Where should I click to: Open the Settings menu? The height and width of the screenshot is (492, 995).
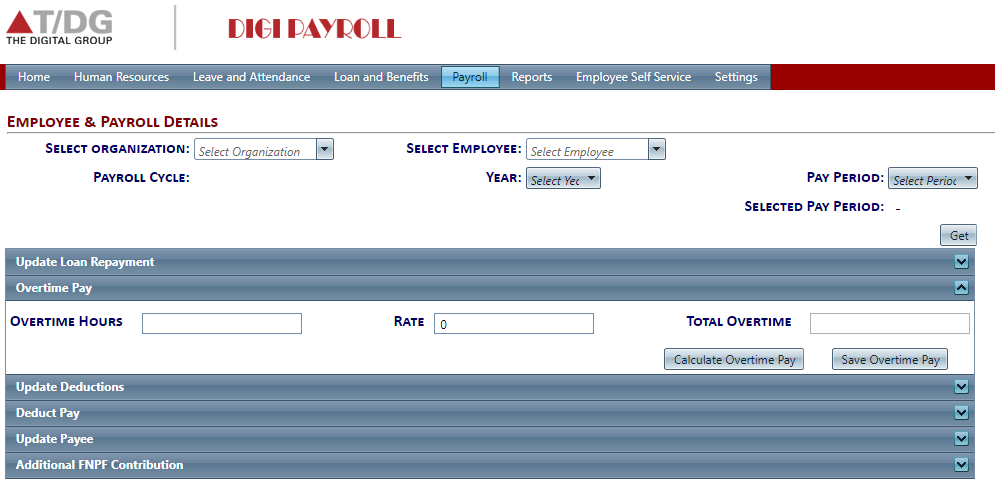[x=736, y=77]
